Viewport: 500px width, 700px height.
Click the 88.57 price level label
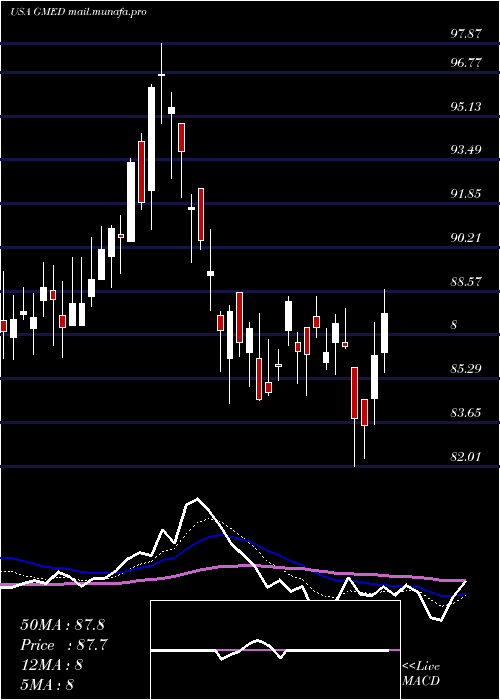pyautogui.click(x=466, y=282)
